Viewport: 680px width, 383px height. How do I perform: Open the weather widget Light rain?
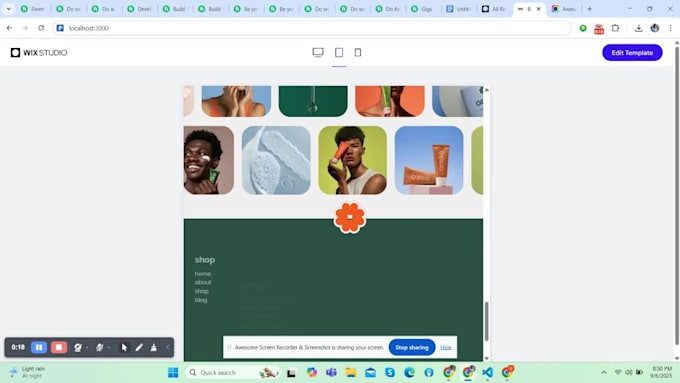(x=27, y=372)
